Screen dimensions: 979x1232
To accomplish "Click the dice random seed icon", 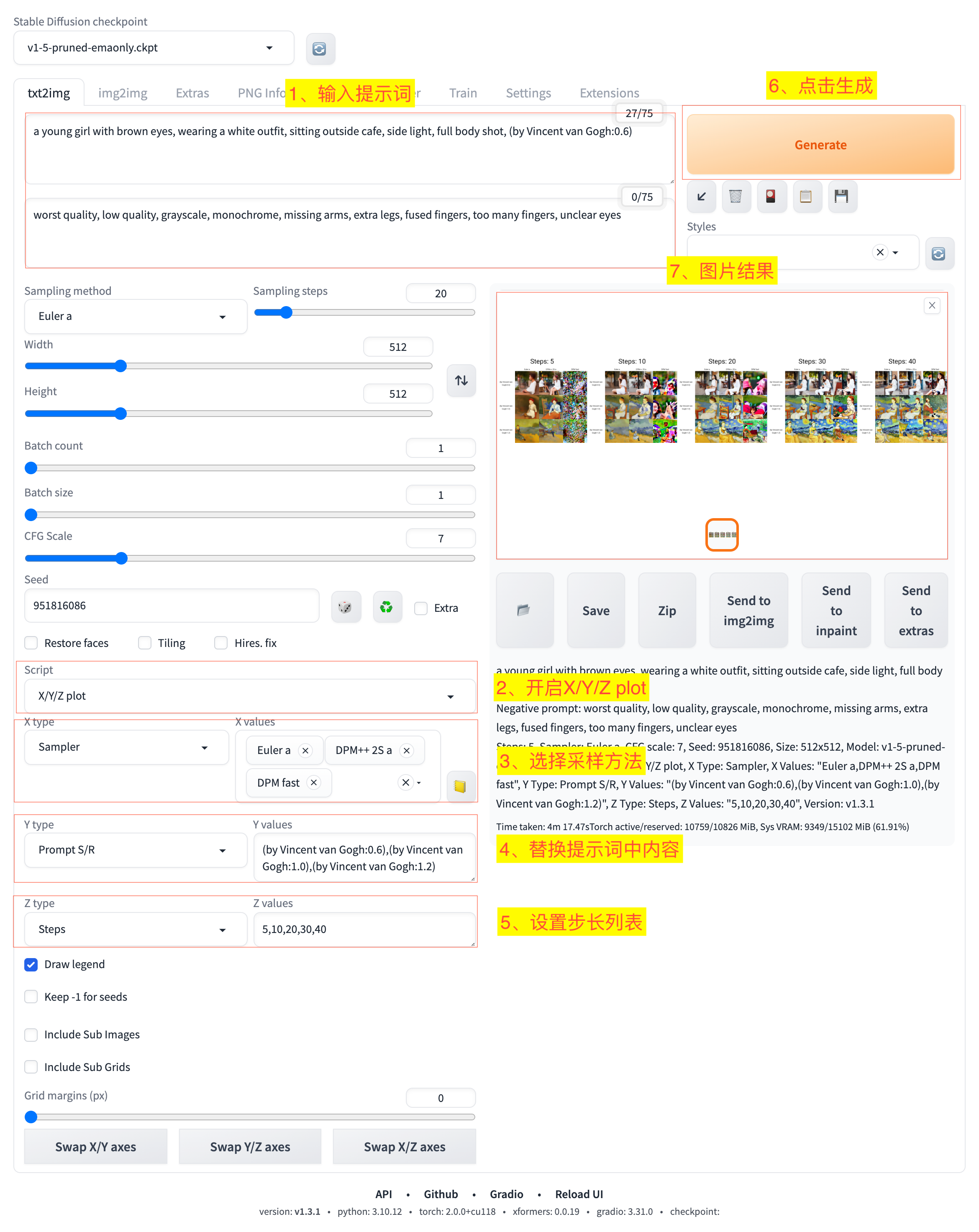I will (345, 607).
